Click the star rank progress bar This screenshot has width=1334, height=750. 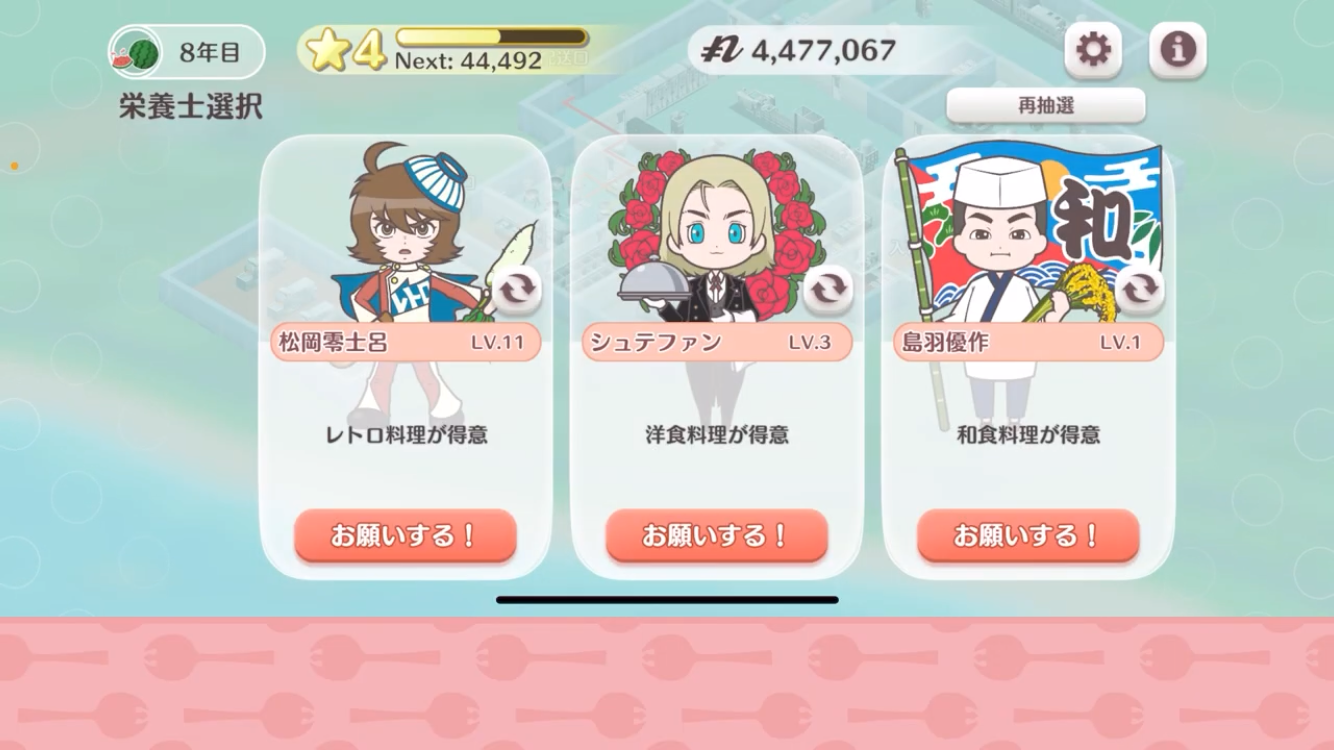pyautogui.click(x=491, y=37)
